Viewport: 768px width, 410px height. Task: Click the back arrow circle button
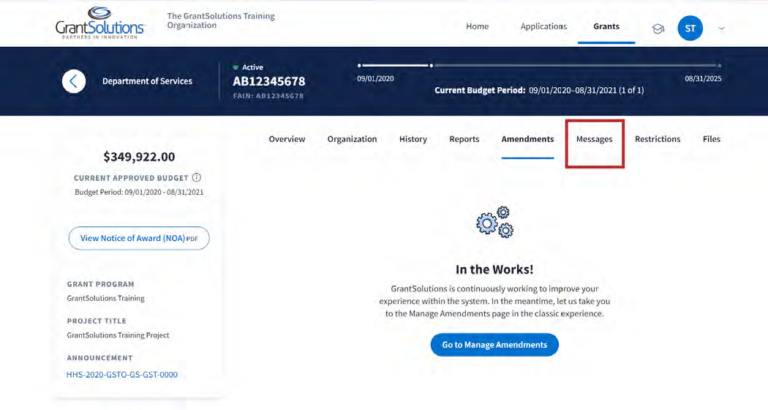pyautogui.click(x=74, y=81)
